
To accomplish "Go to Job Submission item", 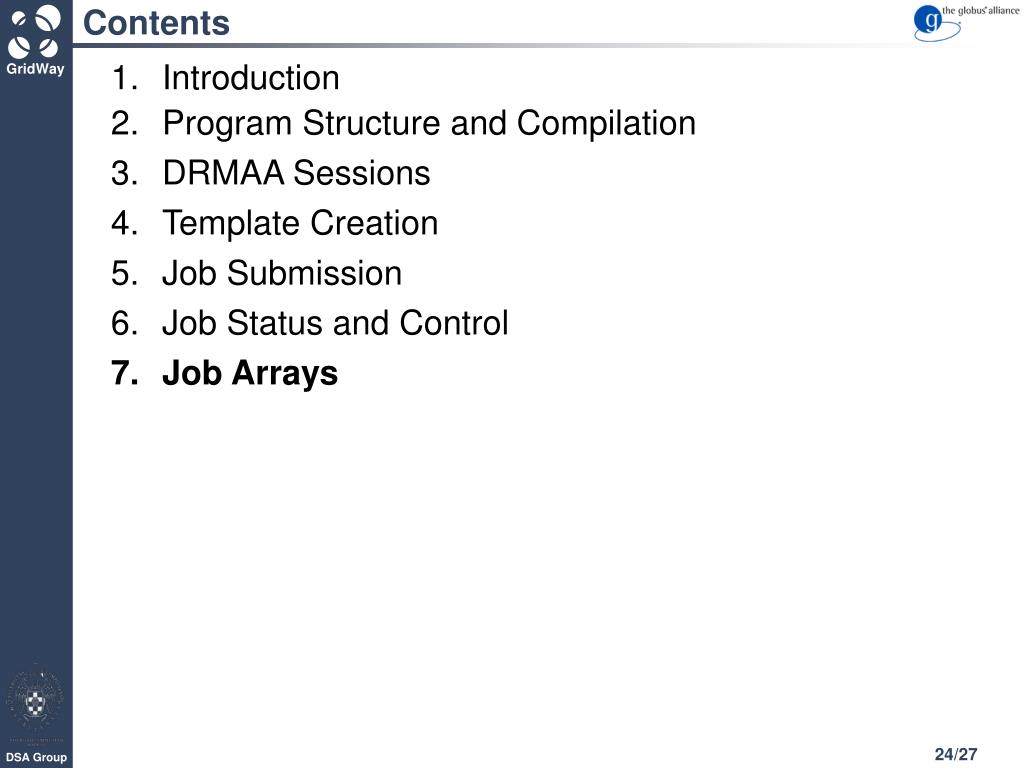I will (282, 273).
